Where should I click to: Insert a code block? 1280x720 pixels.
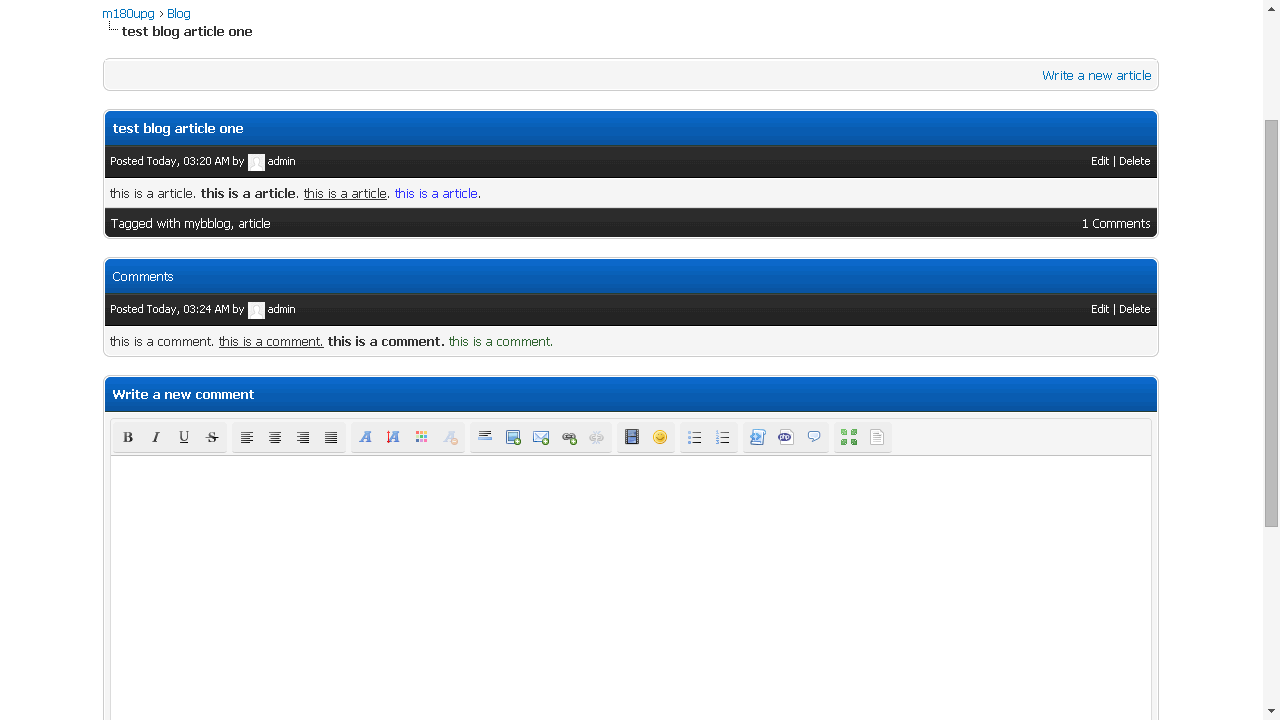tap(758, 437)
